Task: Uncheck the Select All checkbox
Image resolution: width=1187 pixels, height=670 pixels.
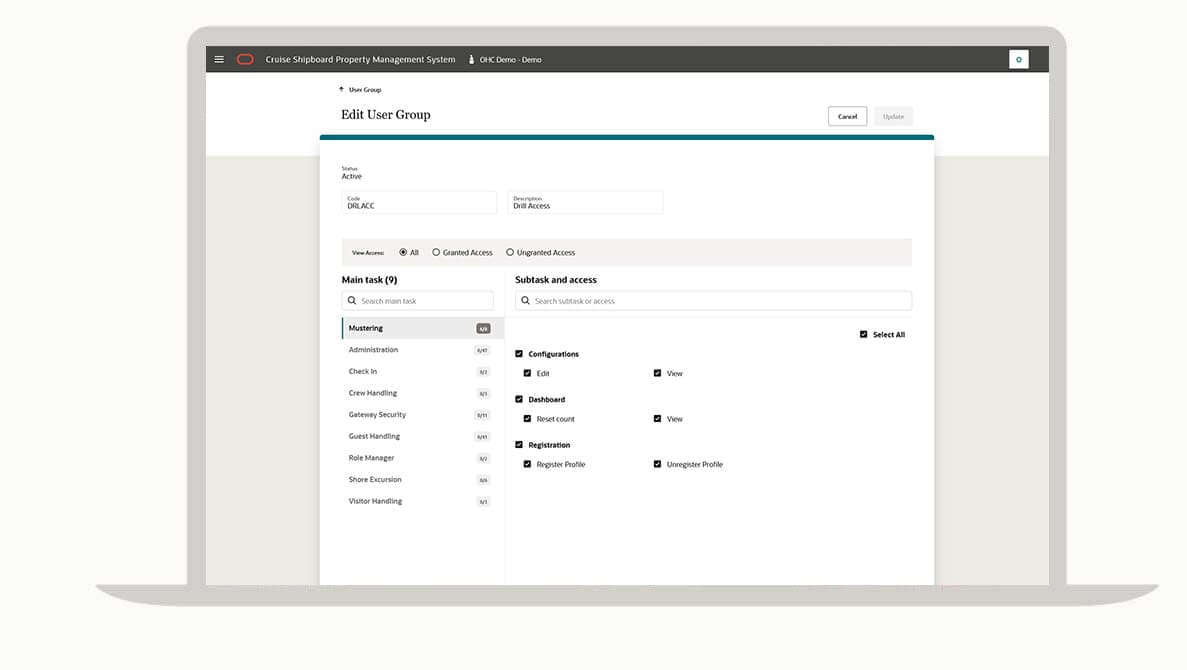Action: 864,335
